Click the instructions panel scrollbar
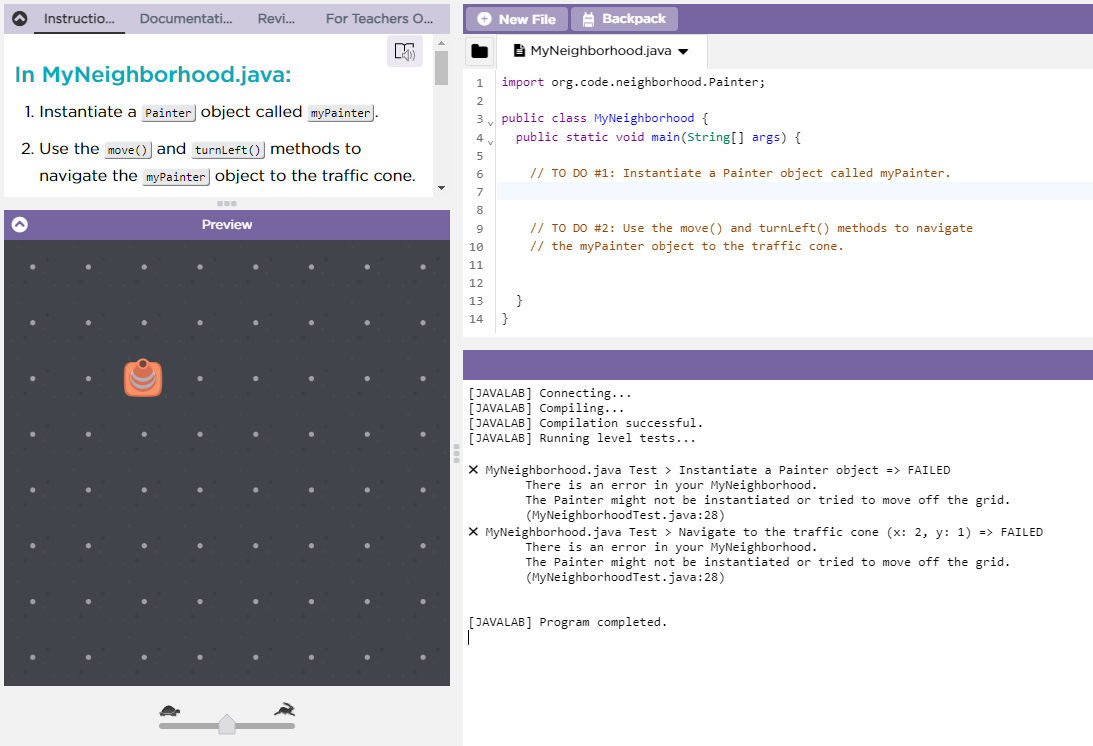1093x746 pixels. (x=441, y=69)
